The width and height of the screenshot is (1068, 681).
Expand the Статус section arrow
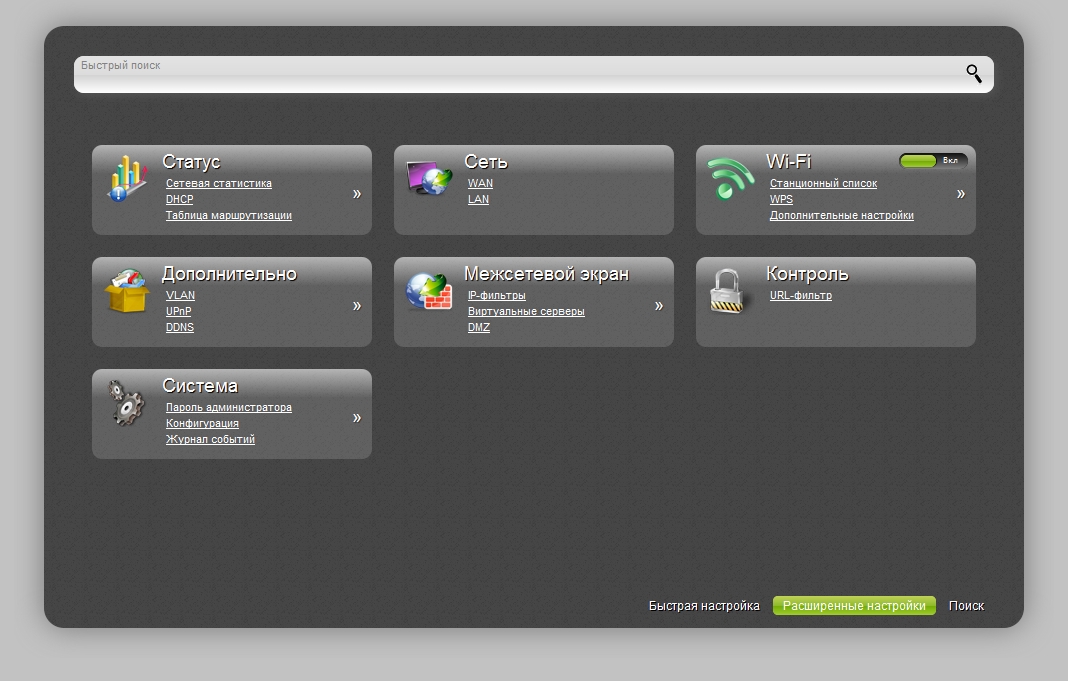[357, 194]
